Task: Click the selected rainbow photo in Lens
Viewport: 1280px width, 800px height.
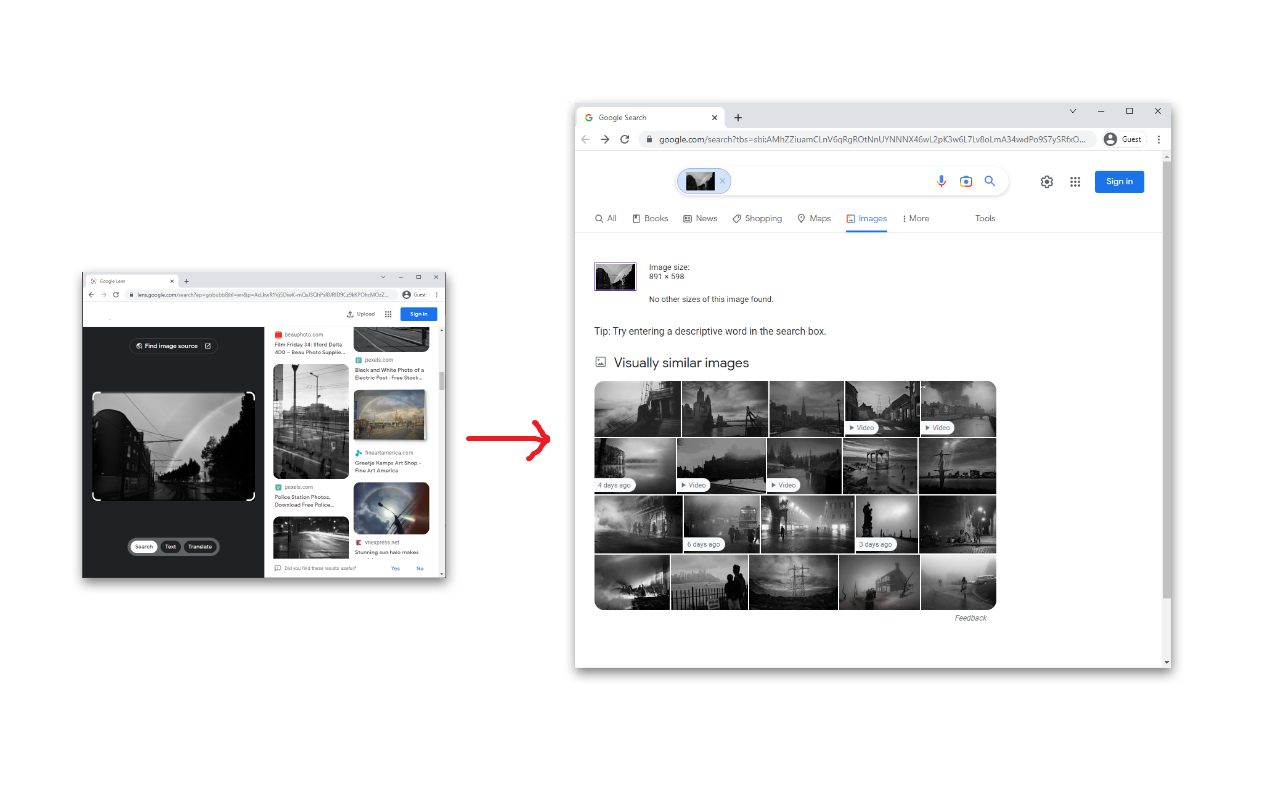Action: point(173,446)
